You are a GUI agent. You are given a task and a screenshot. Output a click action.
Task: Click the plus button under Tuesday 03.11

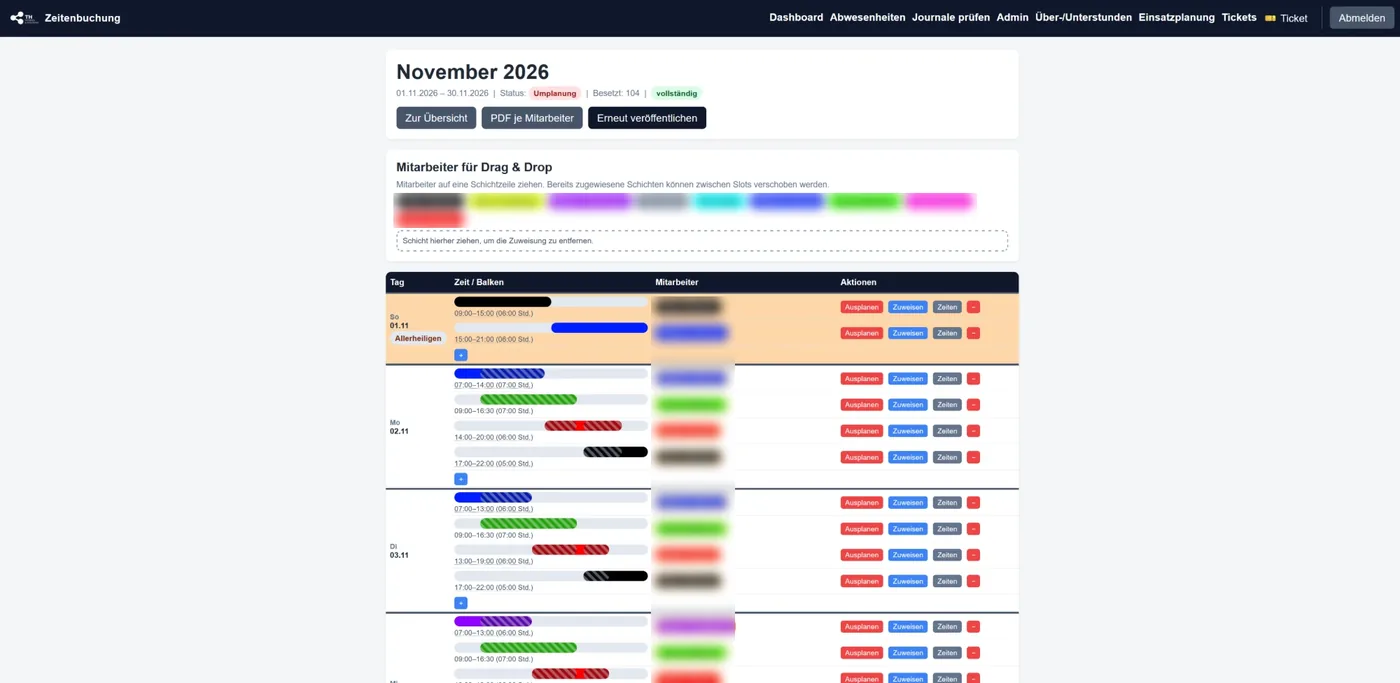[461, 603]
